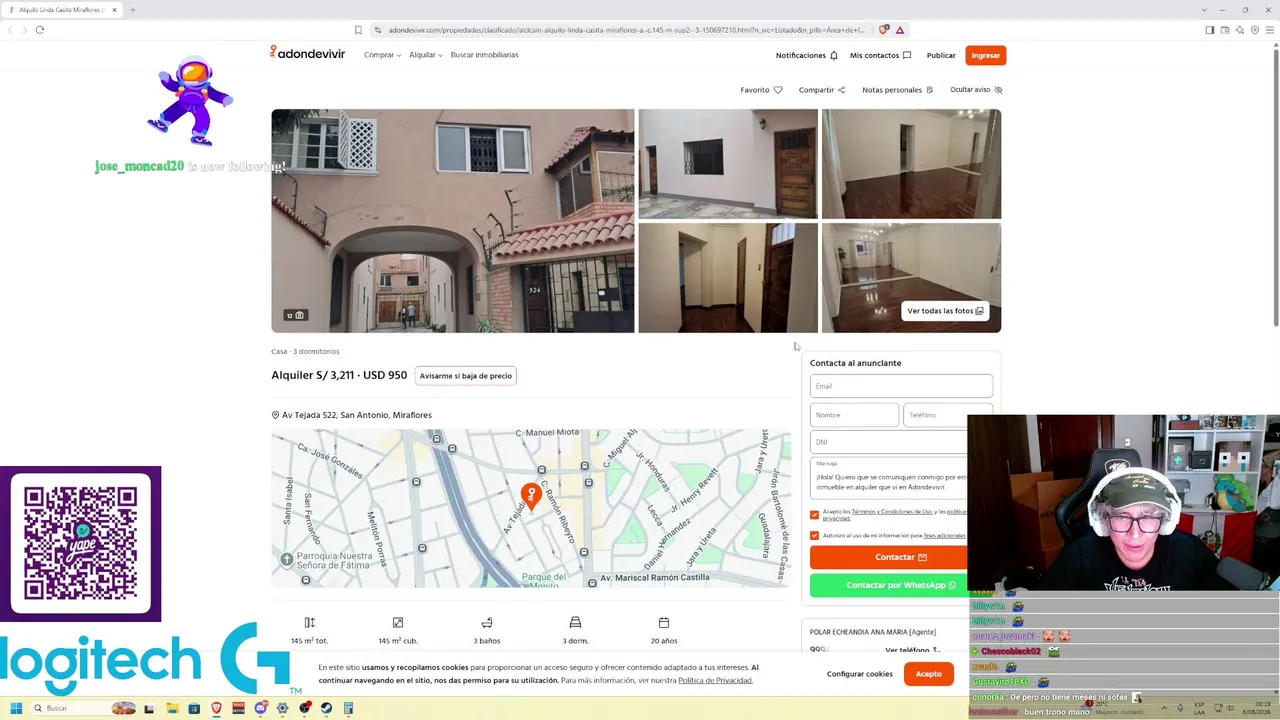Toggle the additional-purposes authorization checkbox
Screen dimensions: 1280x720
point(814,536)
